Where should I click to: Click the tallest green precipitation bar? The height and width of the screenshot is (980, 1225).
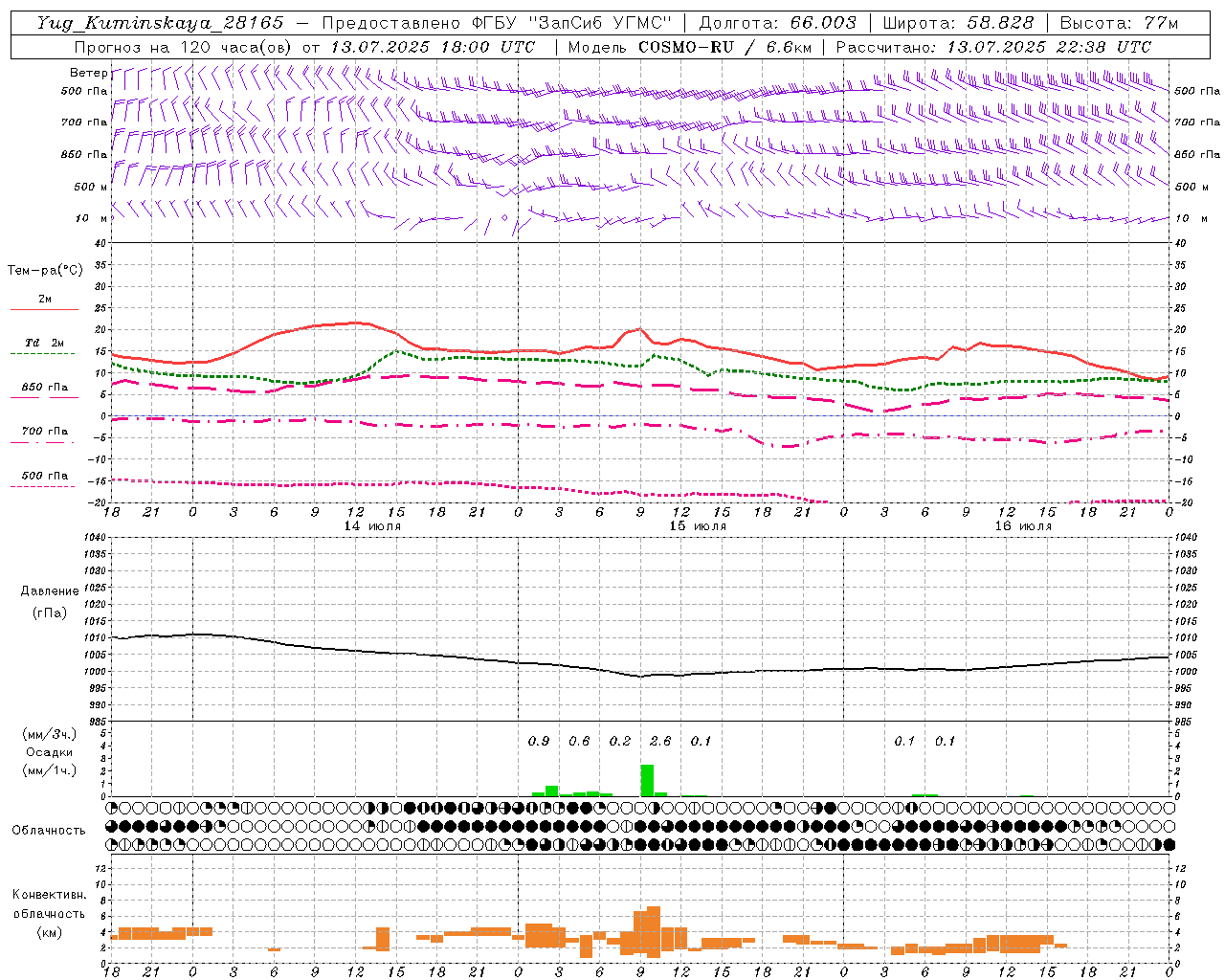tap(647, 780)
